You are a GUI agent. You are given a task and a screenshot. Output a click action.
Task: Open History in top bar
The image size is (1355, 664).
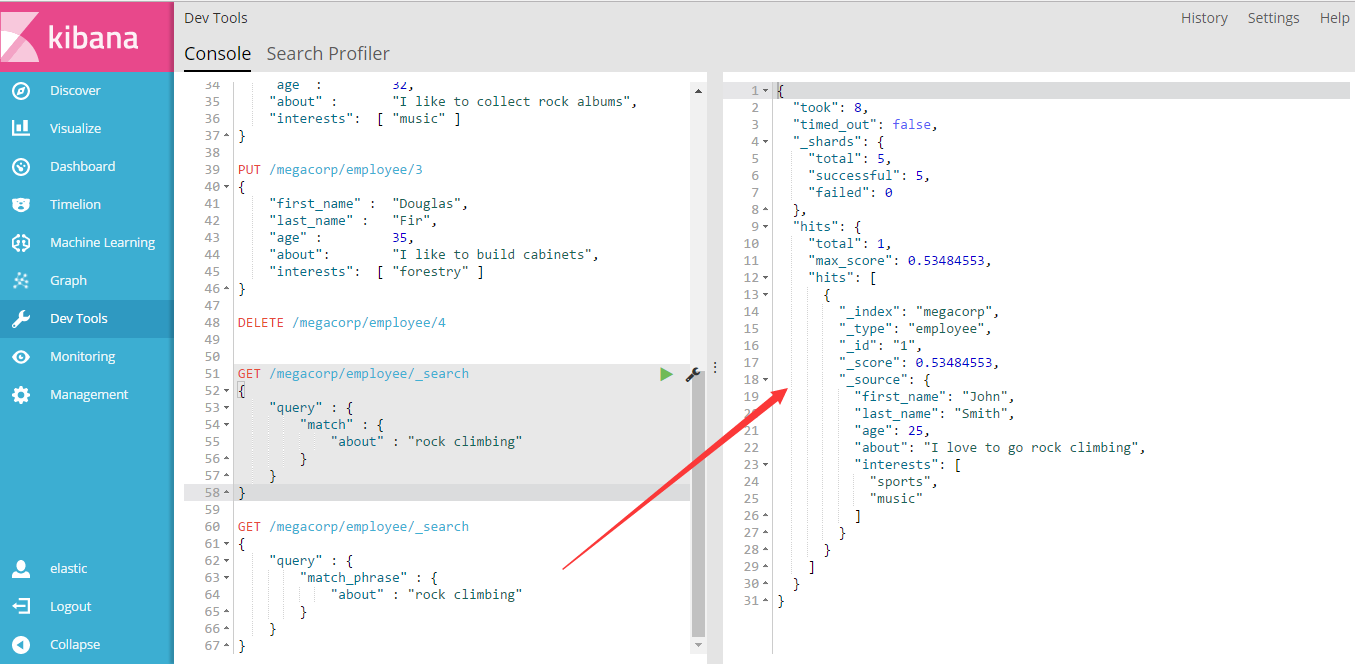tap(1204, 18)
